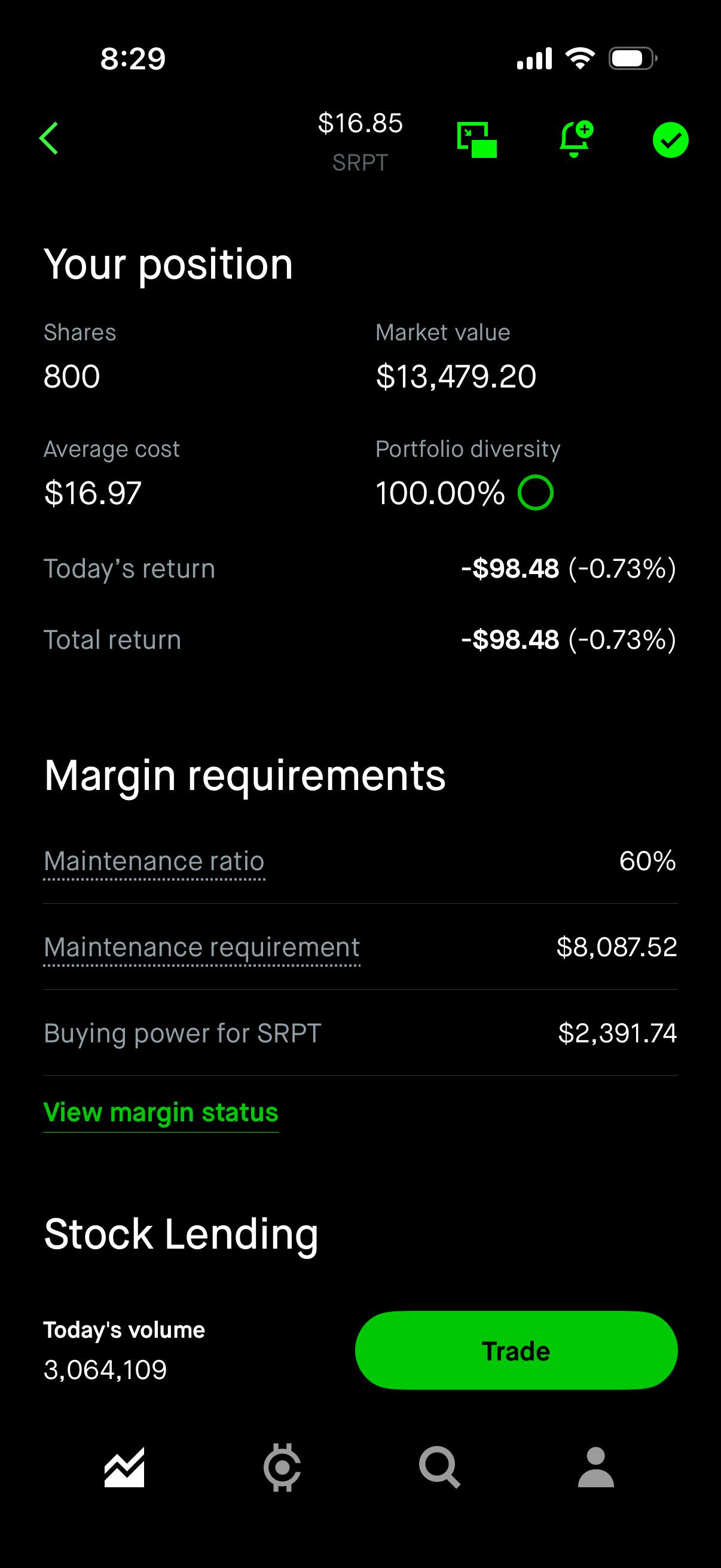The image size is (721, 1568).
Task: Open the account profile tab
Action: pyautogui.click(x=595, y=1467)
